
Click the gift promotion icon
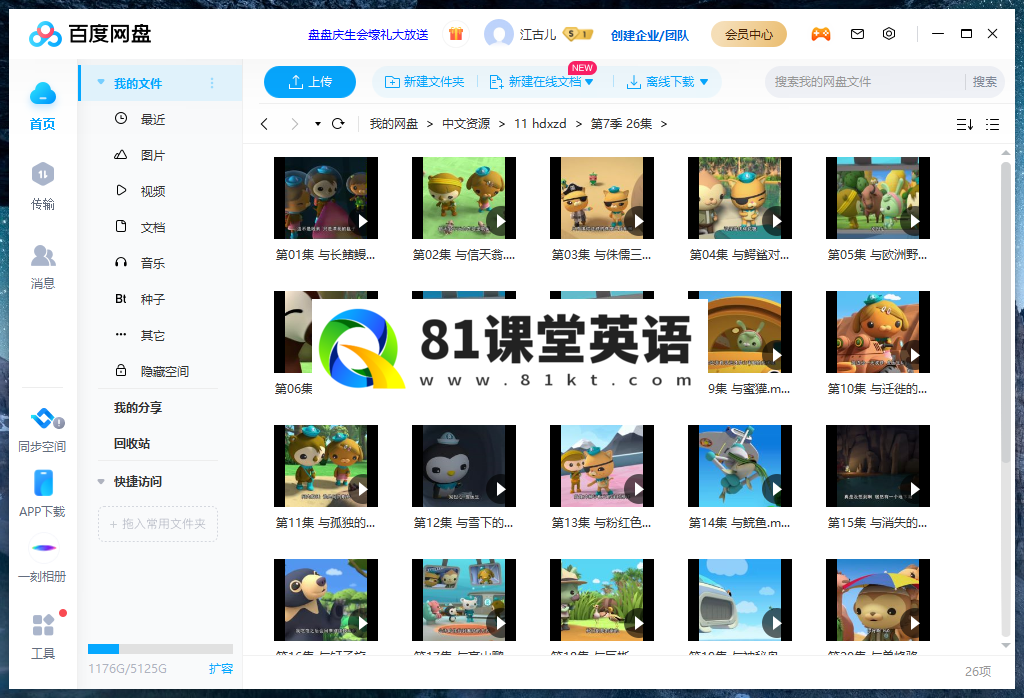[x=456, y=34]
